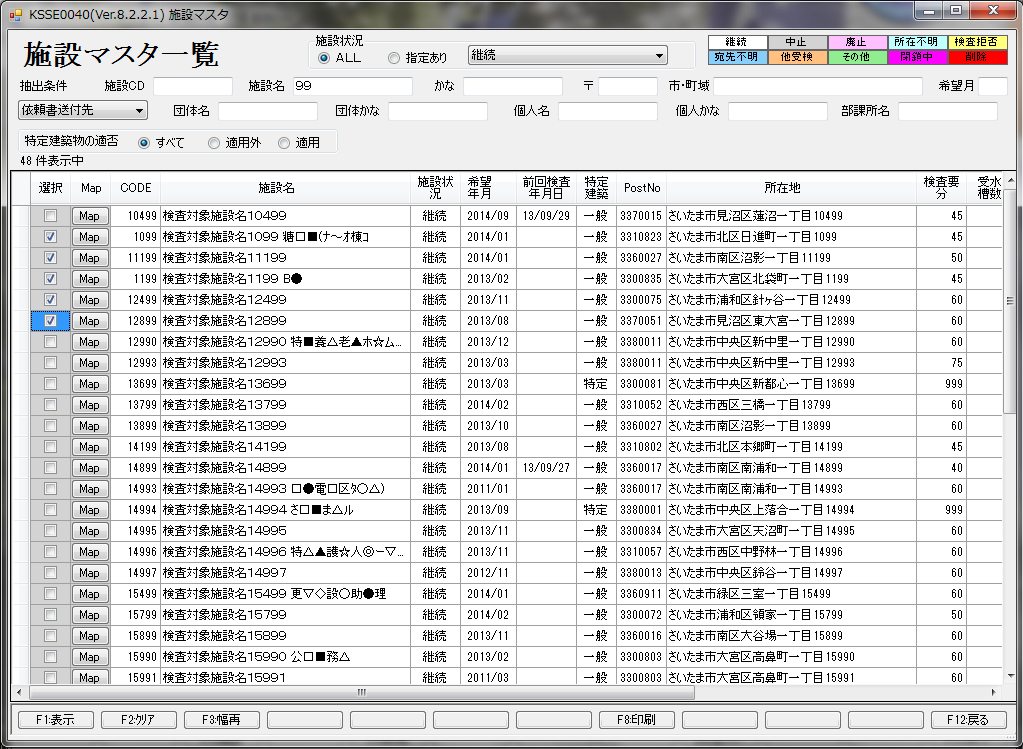This screenshot has width=1023, height=749.
Task: Click the 個人名 input field
Action: (x=607, y=111)
